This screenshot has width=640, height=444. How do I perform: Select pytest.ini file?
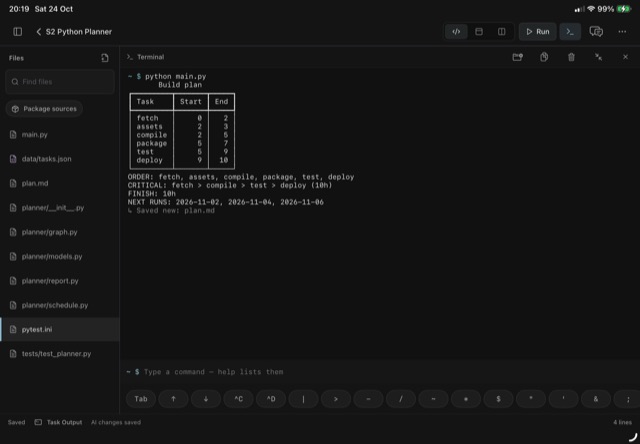pos(60,329)
